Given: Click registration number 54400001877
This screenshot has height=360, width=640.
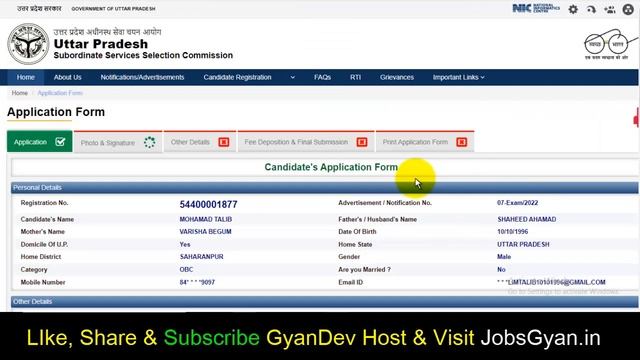Looking at the screenshot, I should pyautogui.click(x=208, y=204).
